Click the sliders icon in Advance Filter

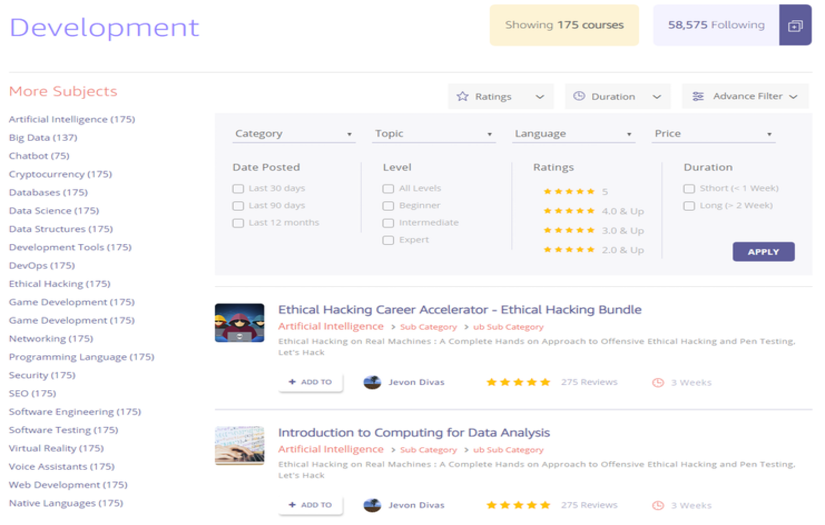(698, 97)
